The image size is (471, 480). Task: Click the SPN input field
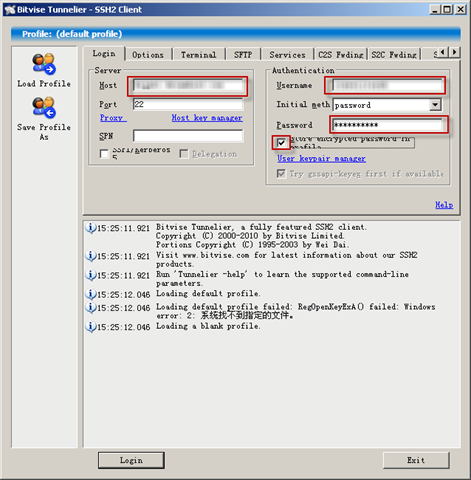point(188,136)
